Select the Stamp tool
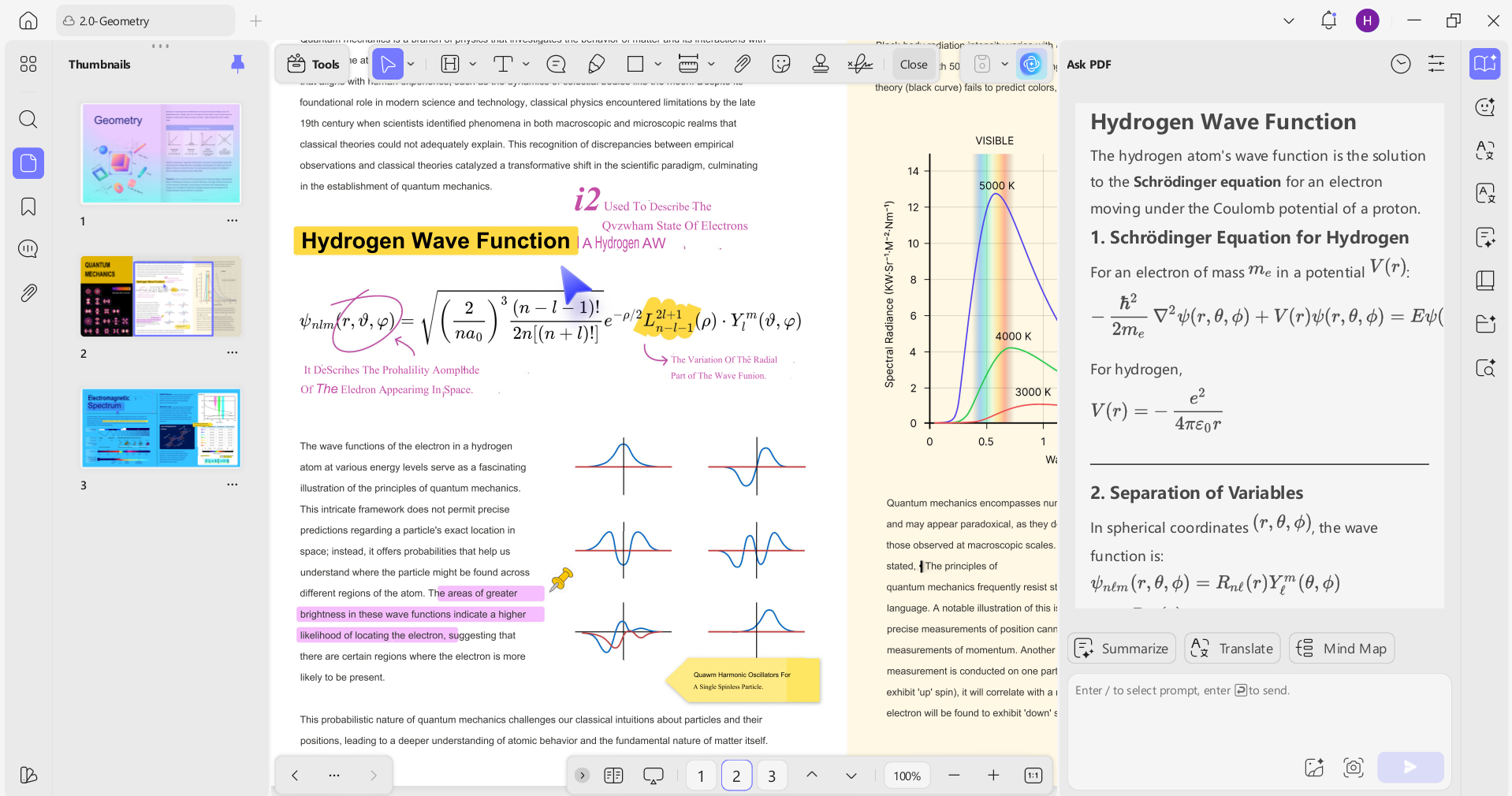This screenshot has height=796, width=1512. tap(821, 64)
